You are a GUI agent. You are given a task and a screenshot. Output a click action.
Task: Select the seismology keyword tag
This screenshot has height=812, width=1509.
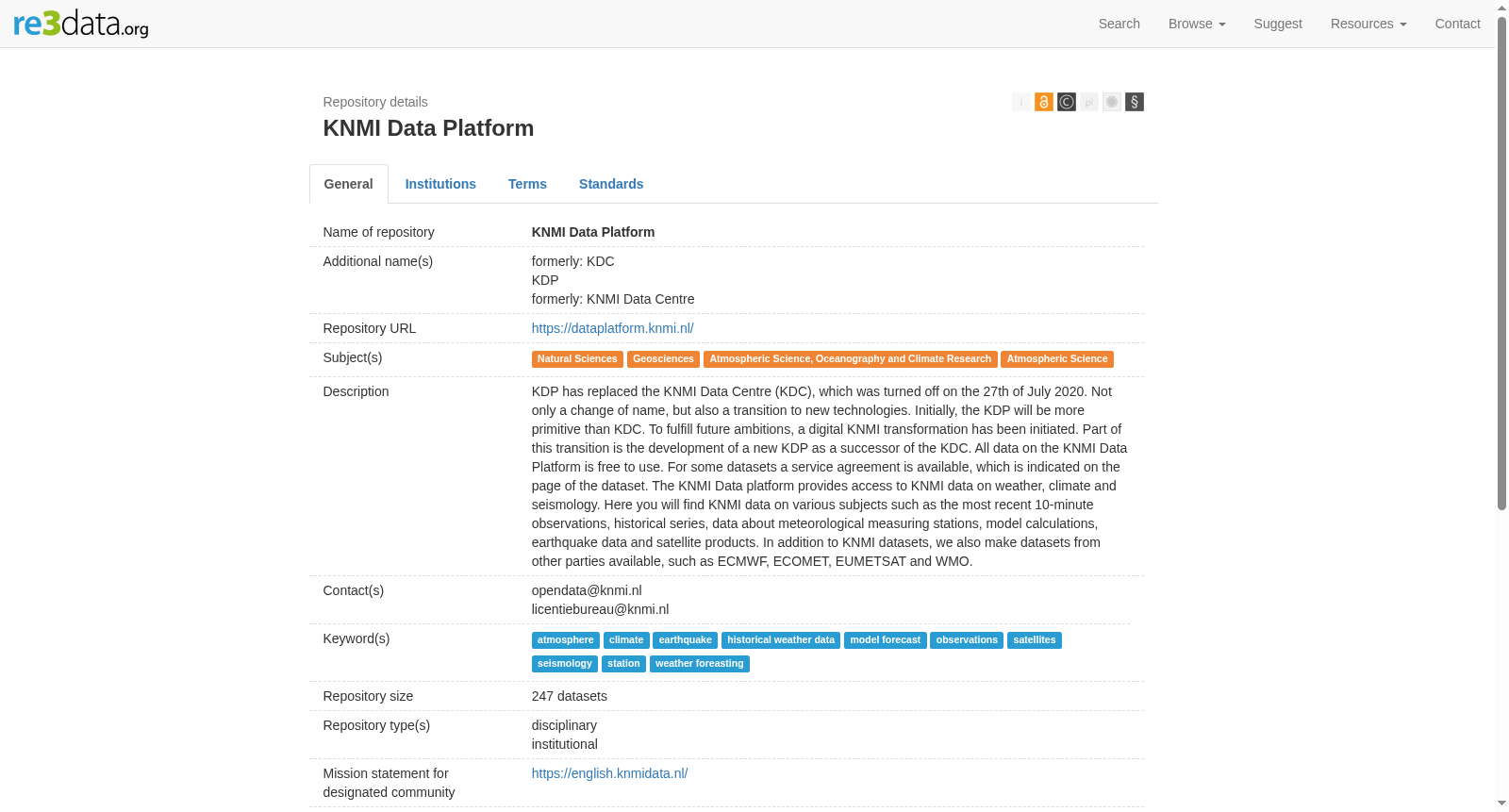(x=565, y=664)
